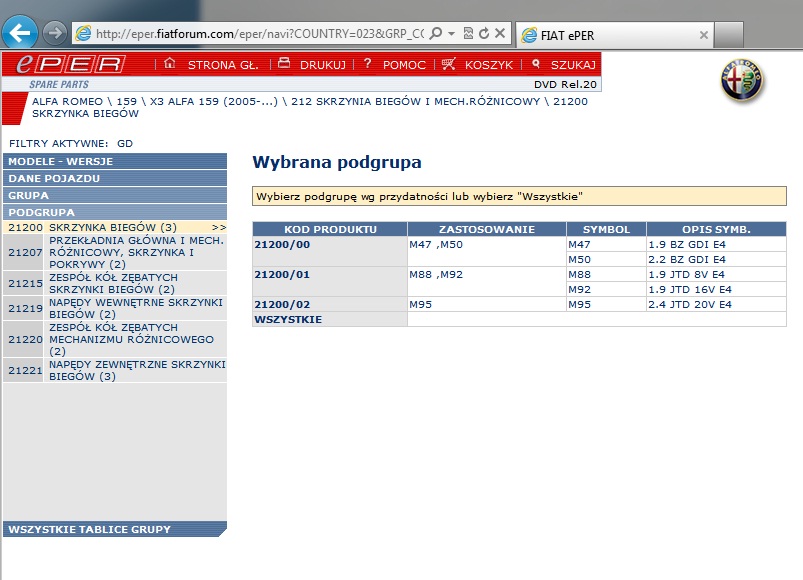
Task: Collapse PODGRUPA panel header
Action: coord(115,212)
